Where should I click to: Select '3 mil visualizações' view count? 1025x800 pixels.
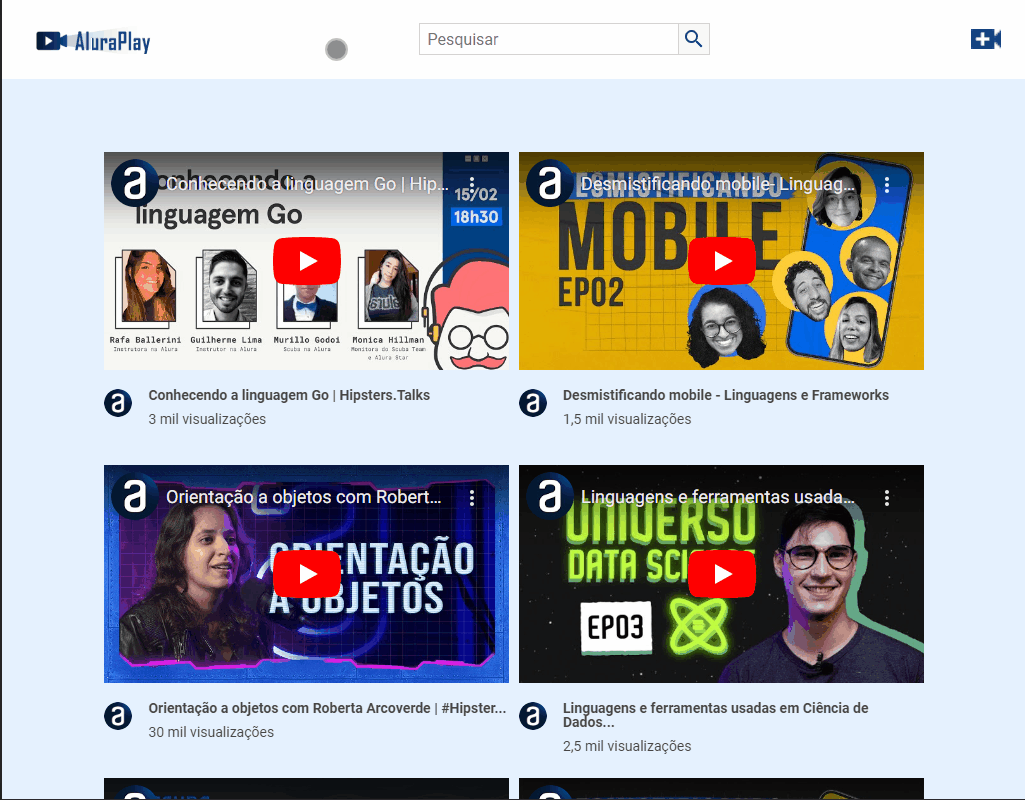pyautogui.click(x=207, y=419)
